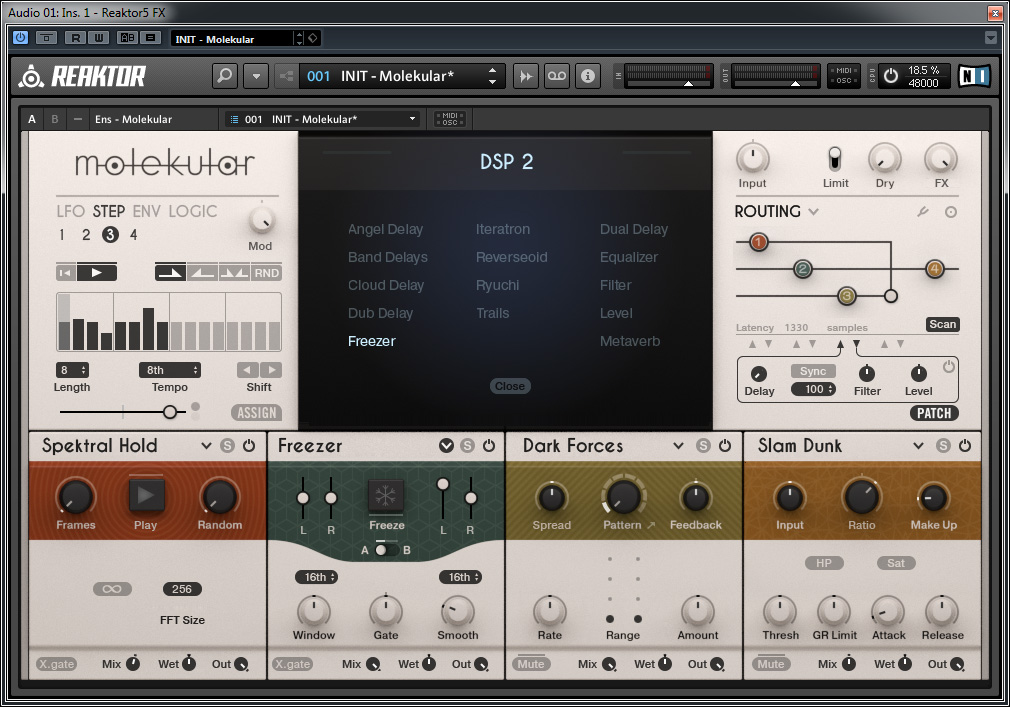Click the infinity loop icon
The image size is (1010, 707).
(x=112, y=589)
